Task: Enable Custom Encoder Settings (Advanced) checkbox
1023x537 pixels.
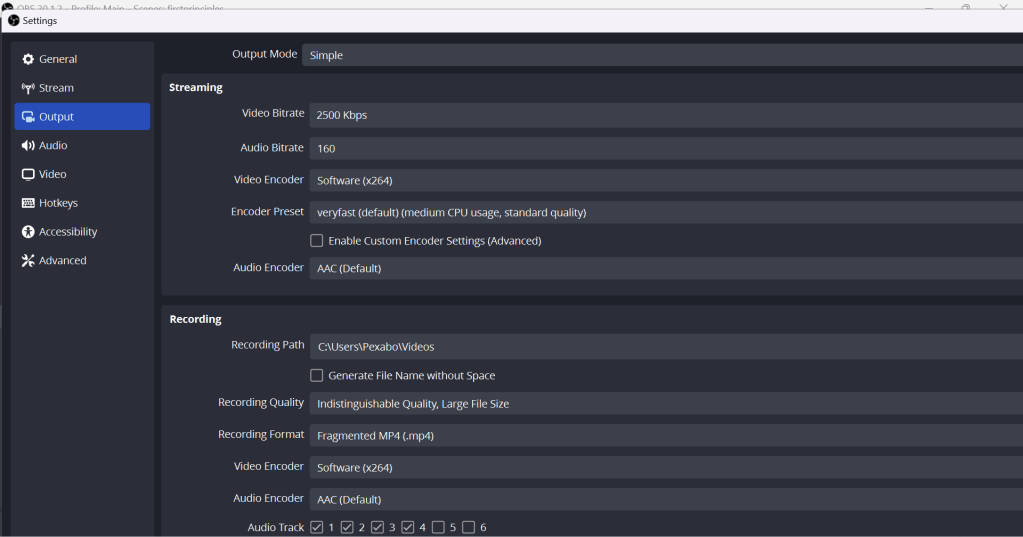Action: coord(316,241)
